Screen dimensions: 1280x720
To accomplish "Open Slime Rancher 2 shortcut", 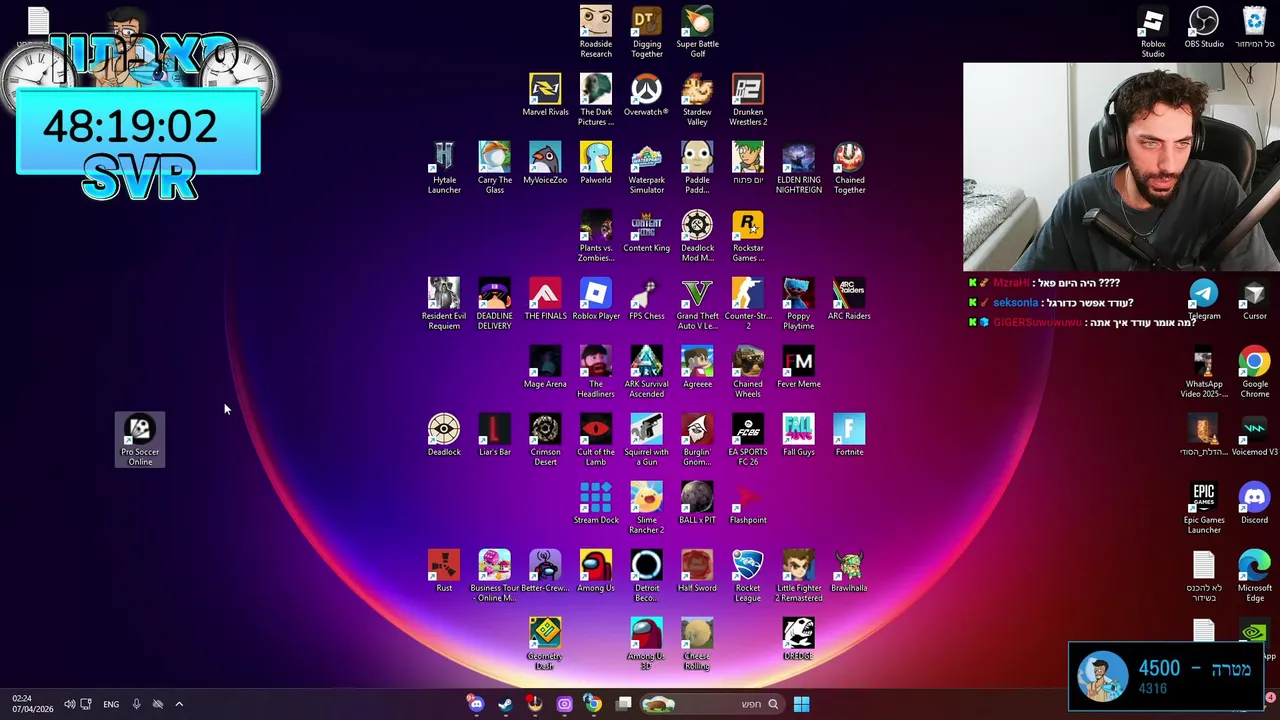I will coord(647,508).
